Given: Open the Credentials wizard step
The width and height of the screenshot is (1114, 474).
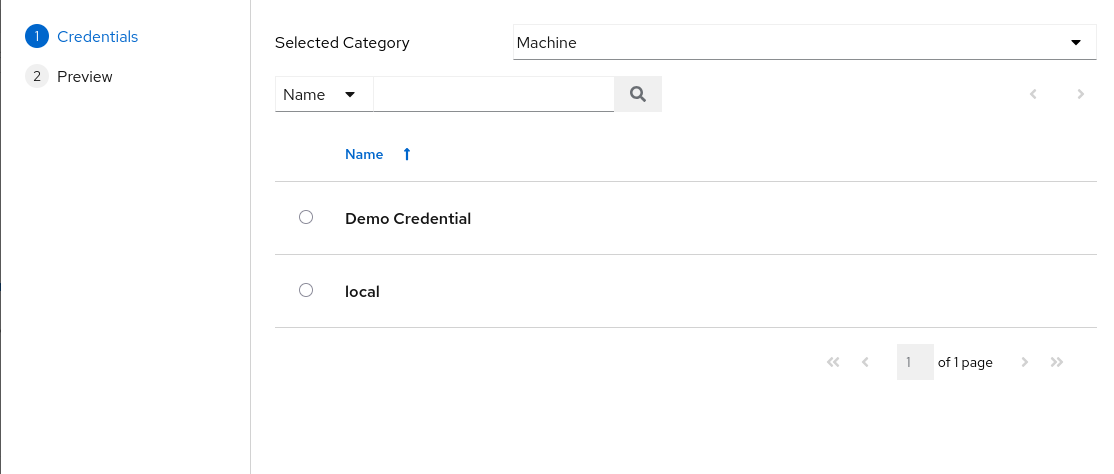Looking at the screenshot, I should [x=97, y=37].
